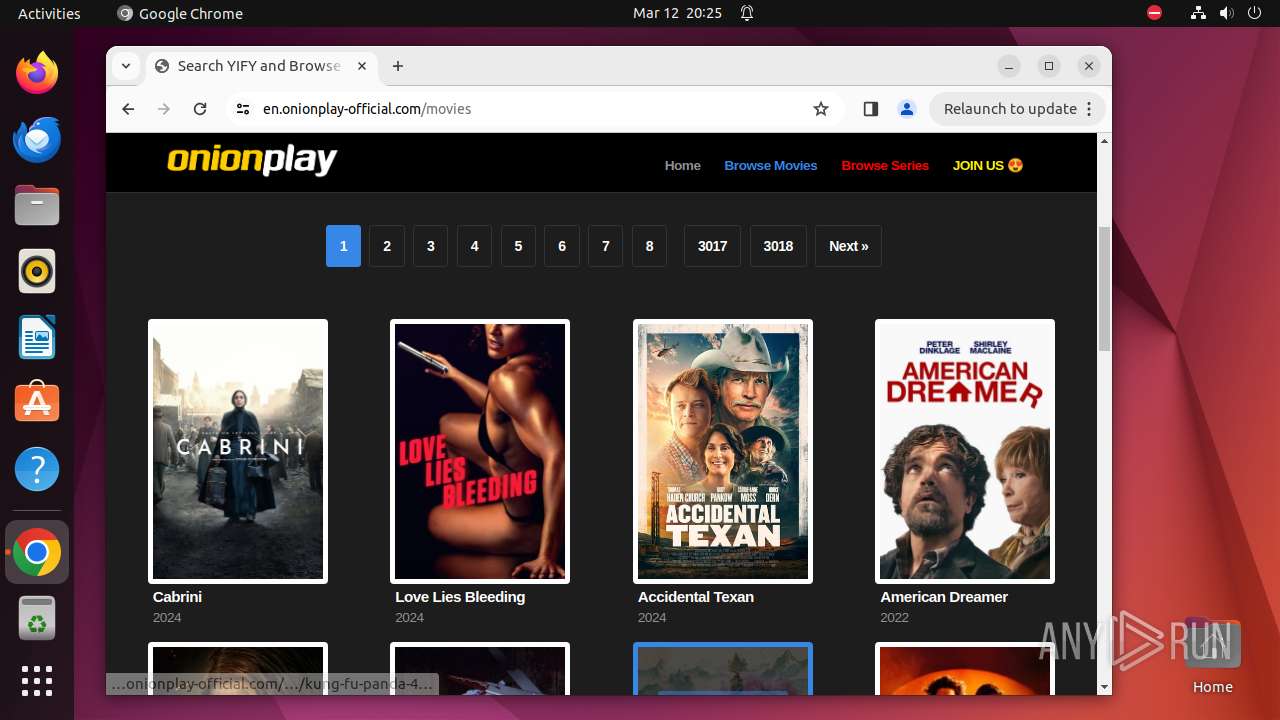Open the Files manager dock icon
Viewport: 1280px width, 720px height.
coord(37,205)
